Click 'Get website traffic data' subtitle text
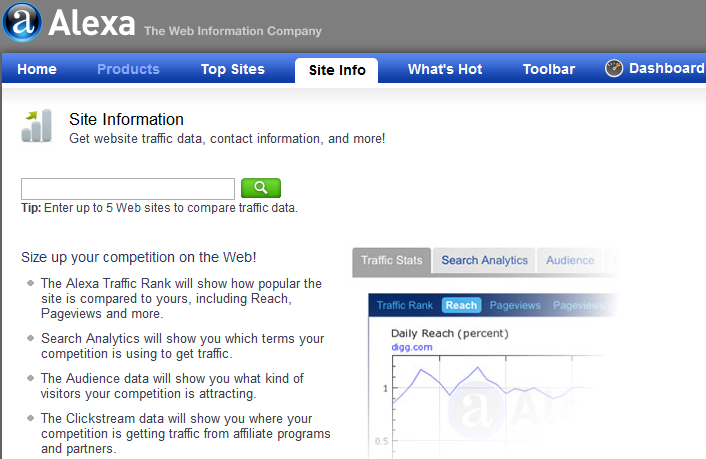Screen dimensions: 706x459 (227, 138)
